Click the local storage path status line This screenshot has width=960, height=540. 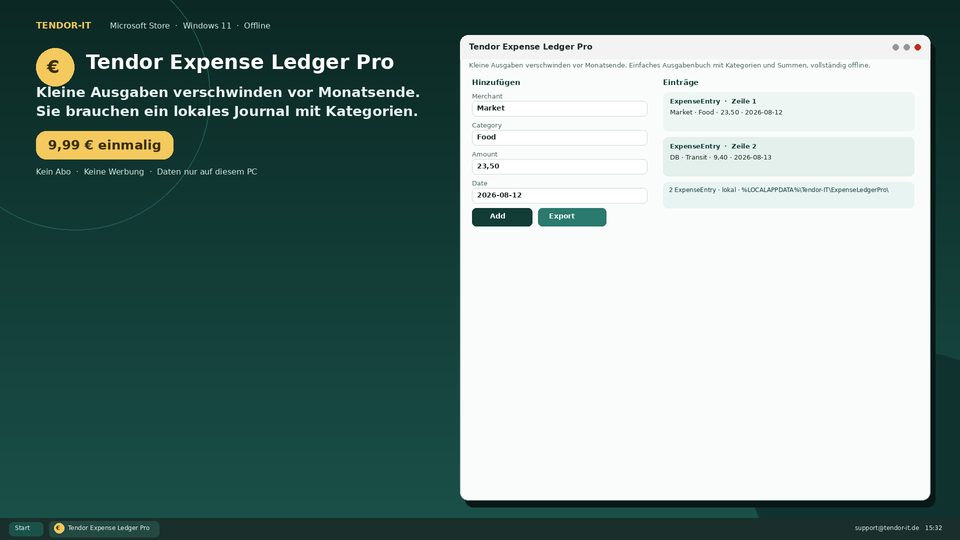tap(789, 195)
